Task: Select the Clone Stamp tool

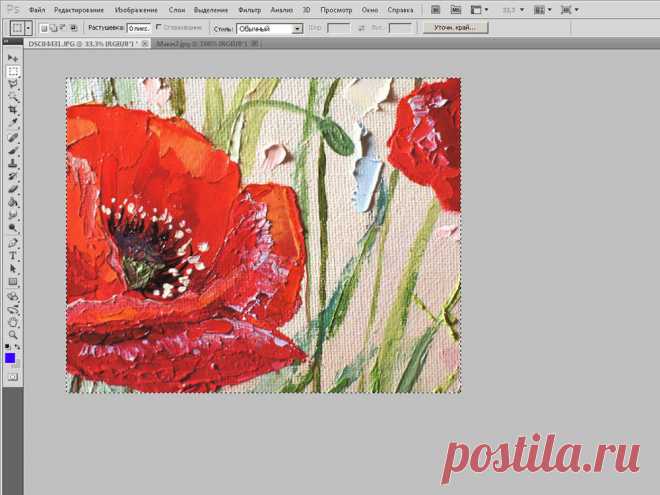Action: click(13, 163)
